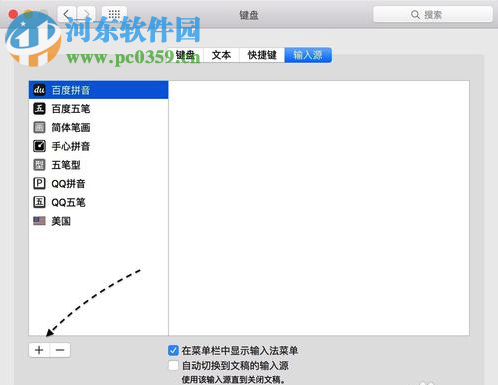Enable 自动切换到文稿的输入源 checkbox

click(173, 366)
